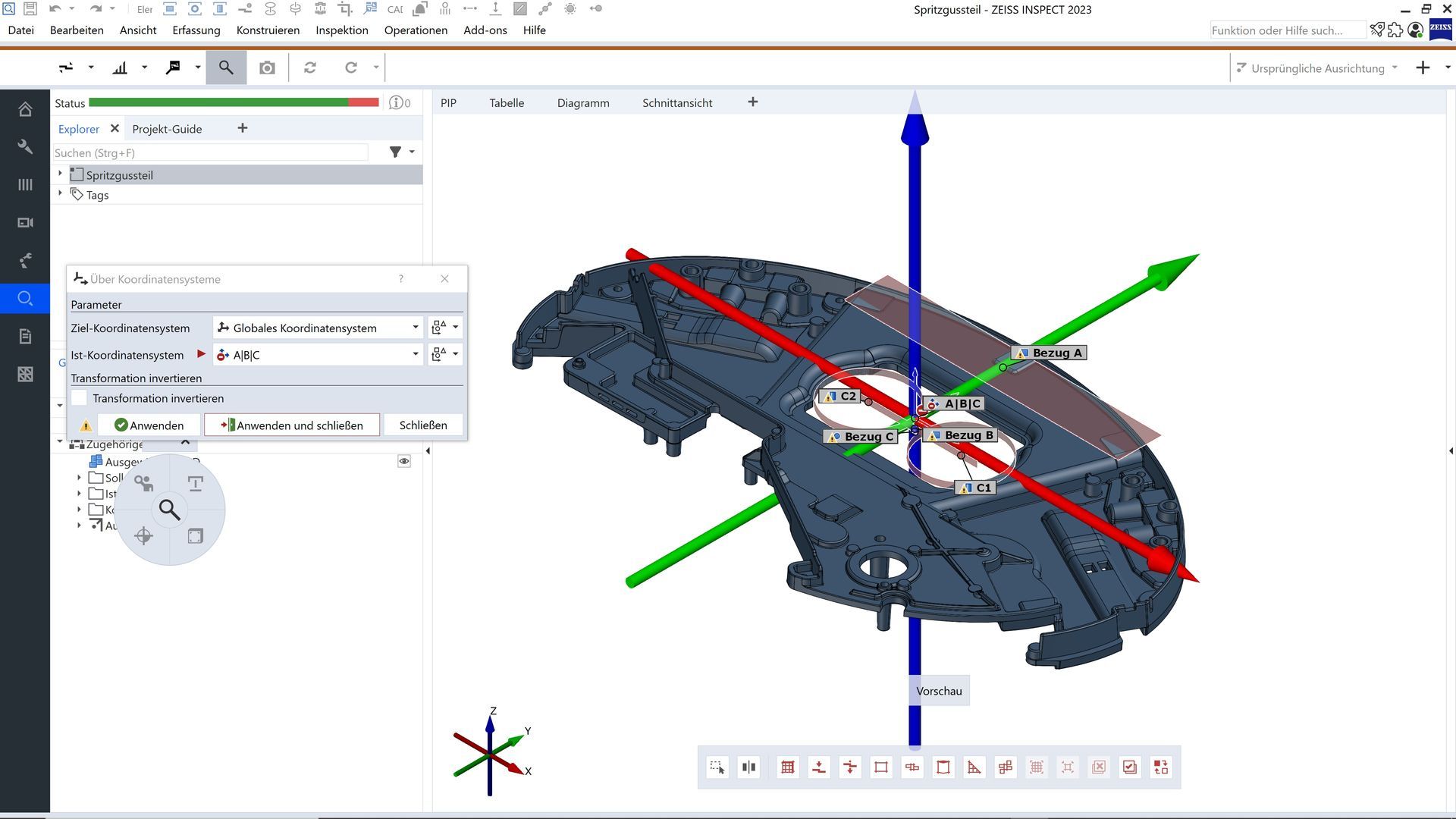Click Anwenden und schließen button
The image size is (1456, 819).
292,425
